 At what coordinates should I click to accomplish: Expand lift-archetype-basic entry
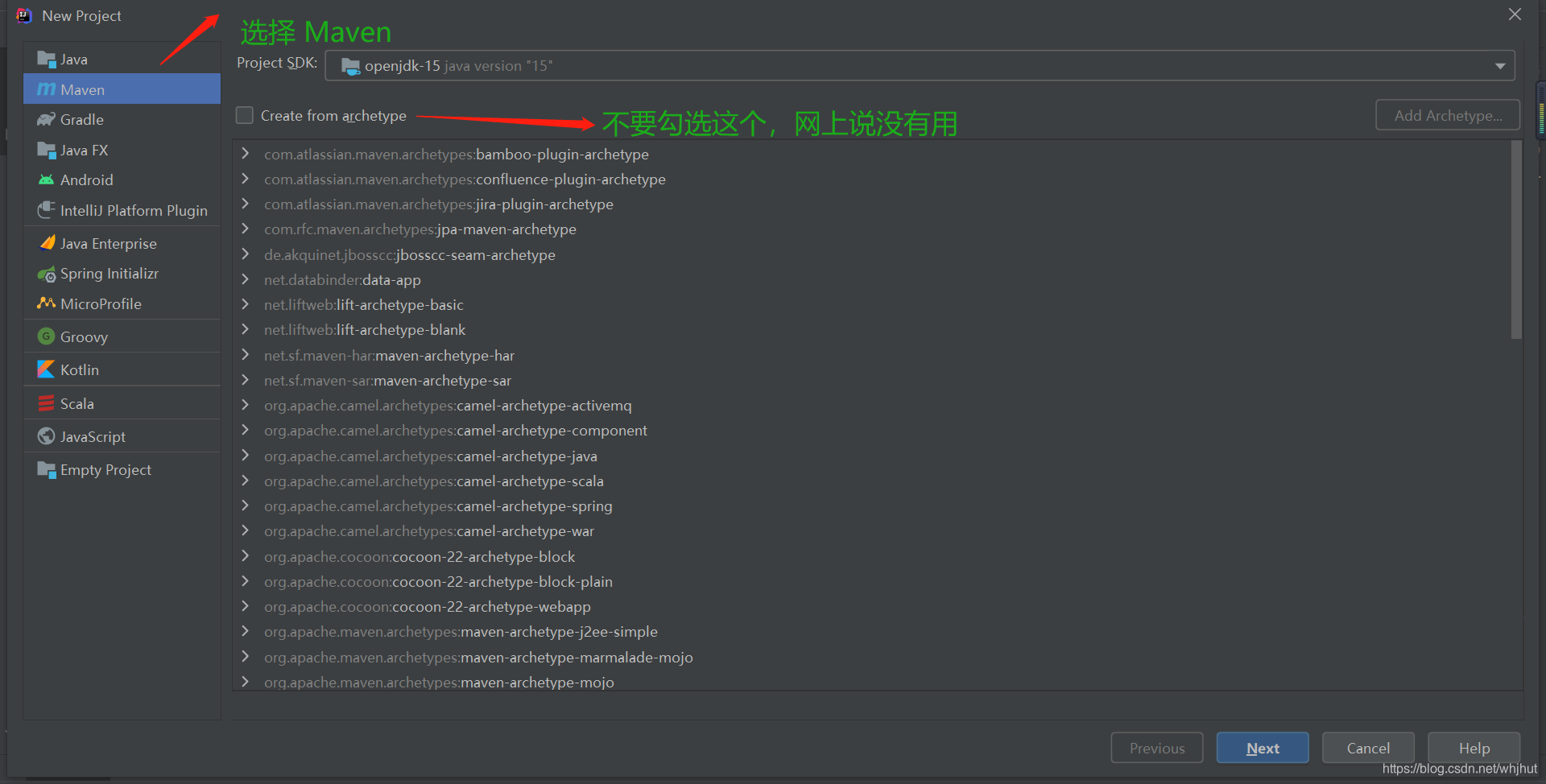[246, 303]
